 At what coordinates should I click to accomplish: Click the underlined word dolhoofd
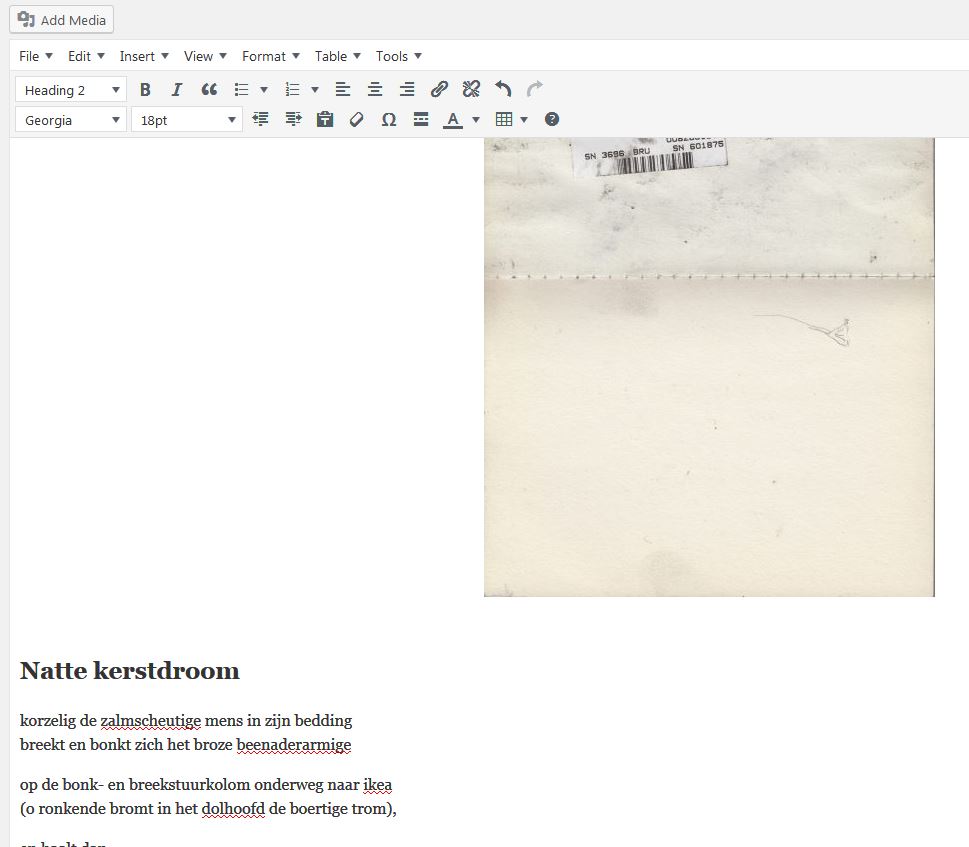tap(233, 809)
